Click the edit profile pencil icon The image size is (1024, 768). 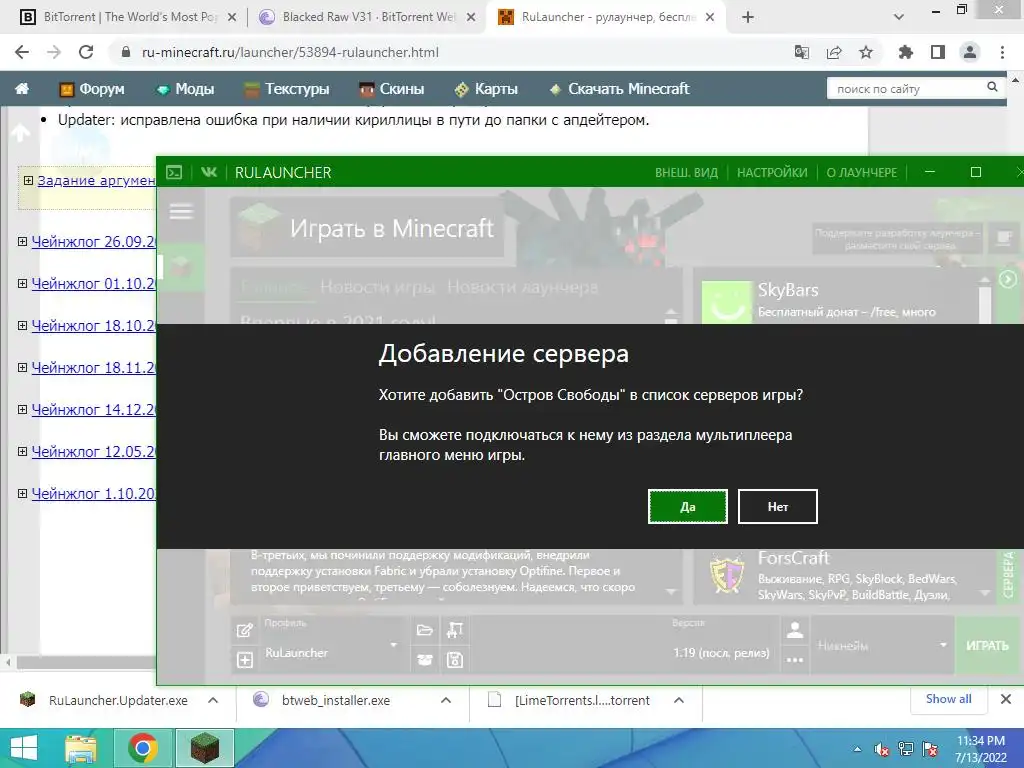(x=244, y=630)
